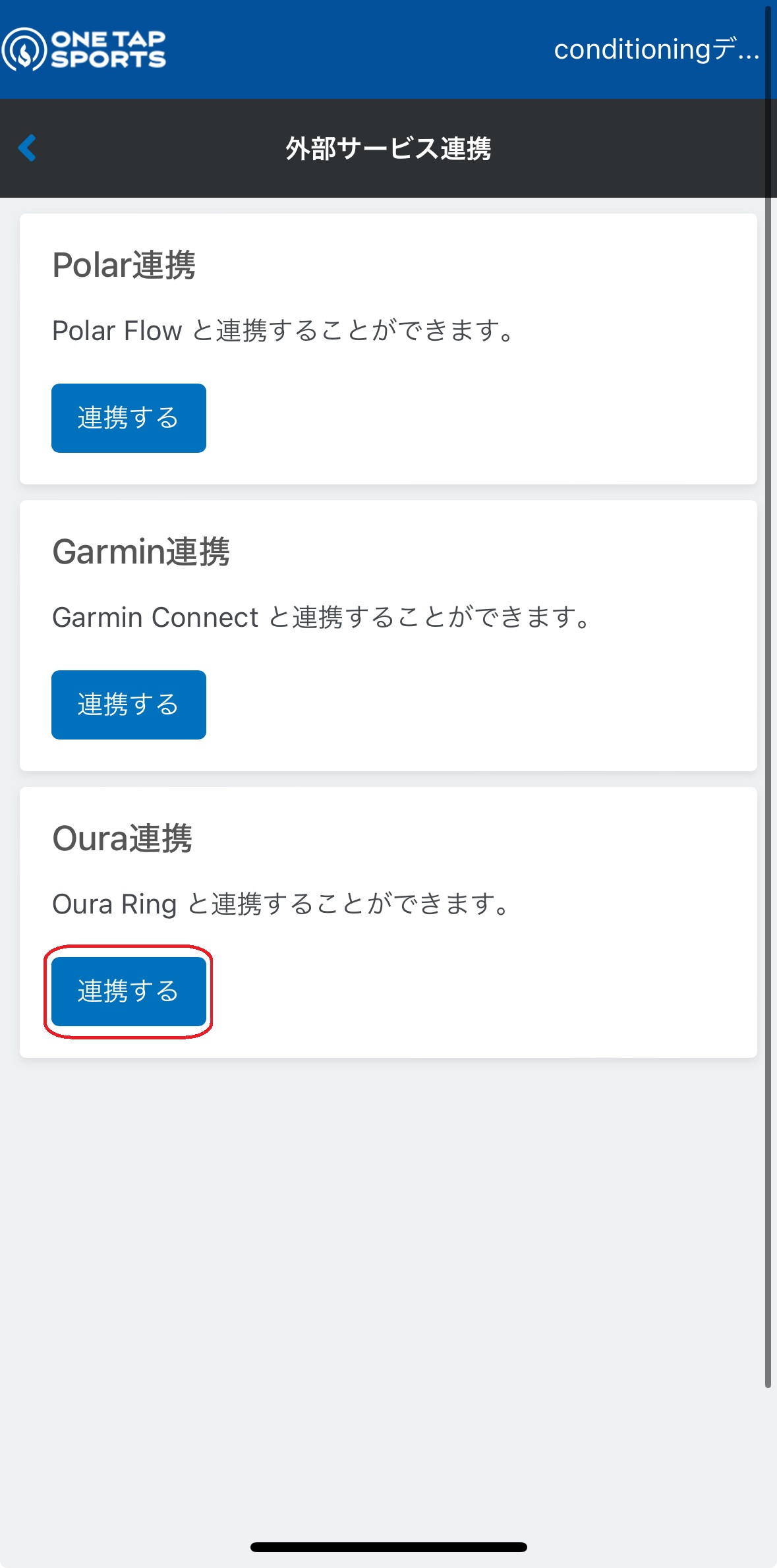Connect Polar Flow with its 連携する button
777x1568 pixels.
point(129,418)
